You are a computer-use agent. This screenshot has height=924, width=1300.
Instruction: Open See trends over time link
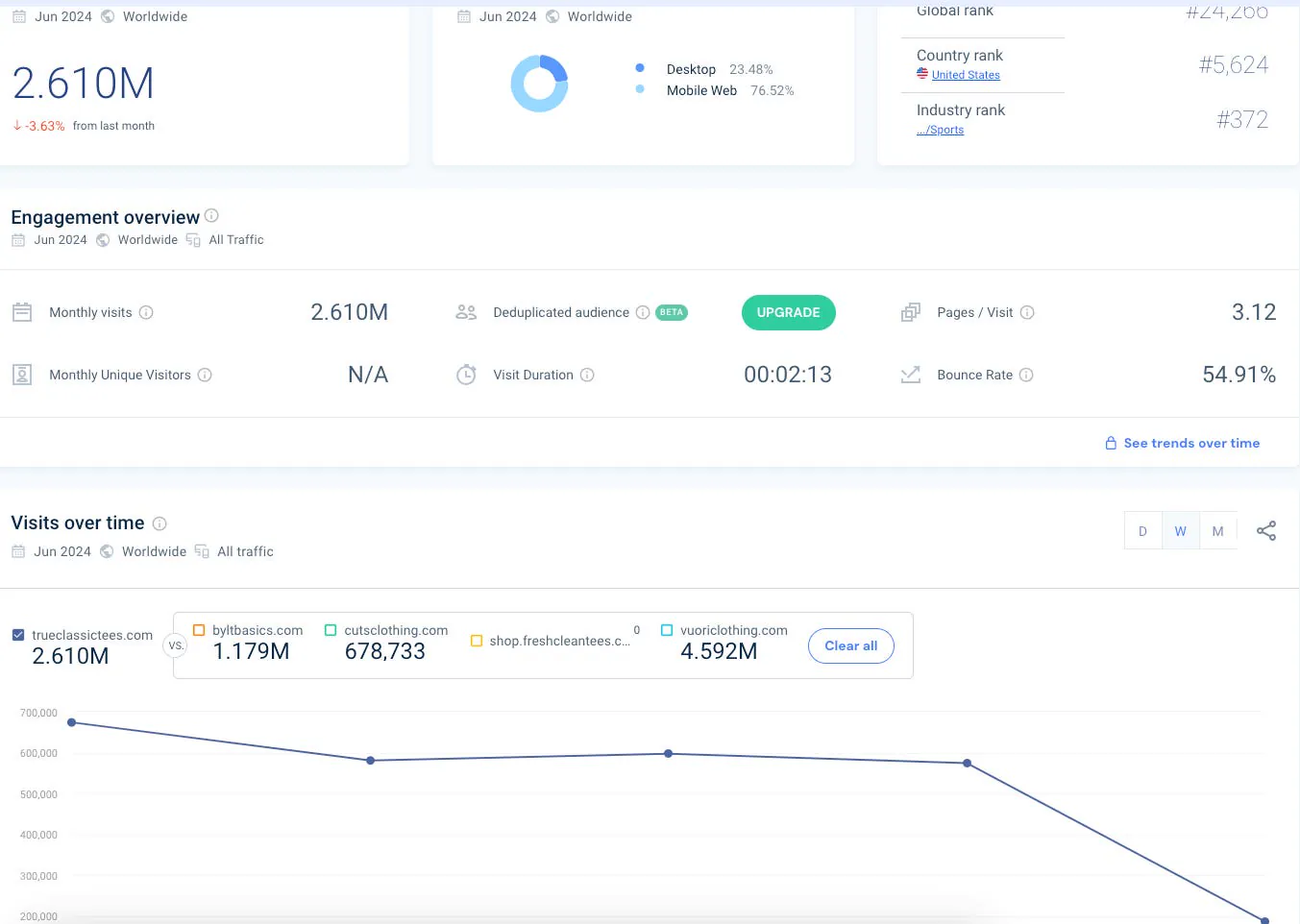tap(1183, 443)
